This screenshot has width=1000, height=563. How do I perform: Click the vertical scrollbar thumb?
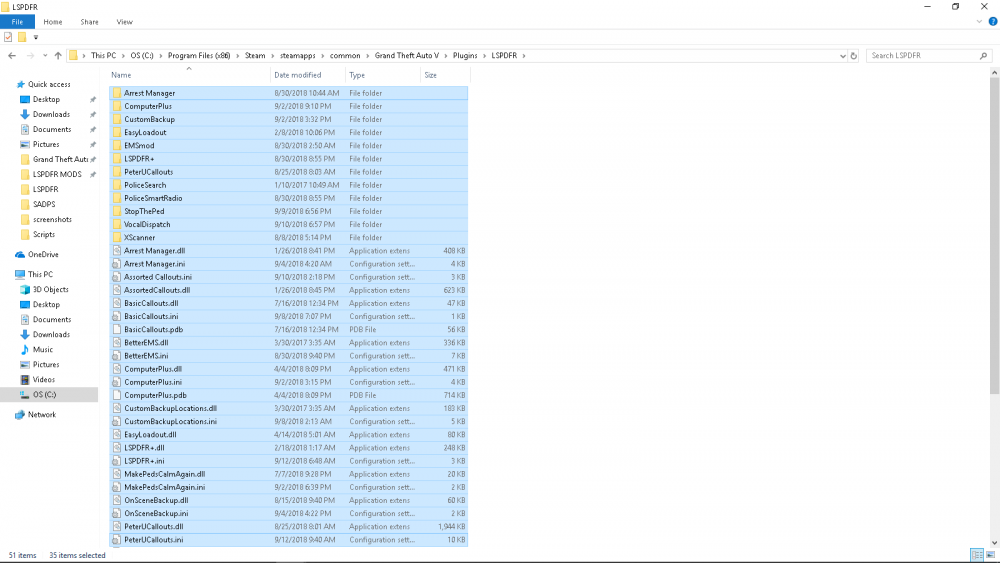pos(994,236)
